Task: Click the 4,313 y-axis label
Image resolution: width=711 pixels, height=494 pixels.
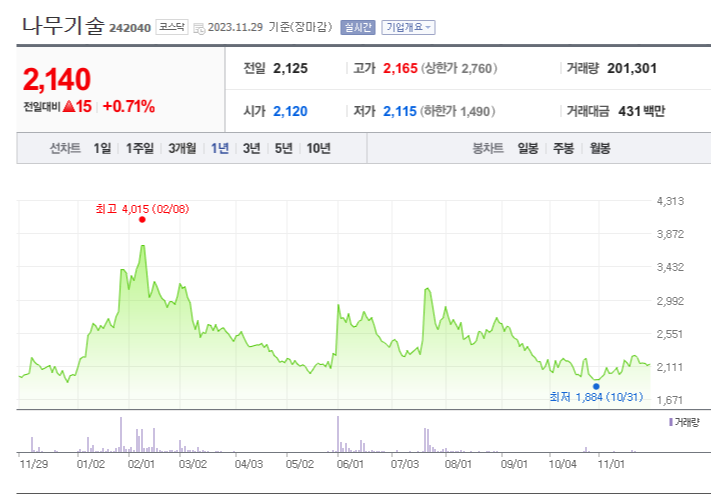Action: 670,201
